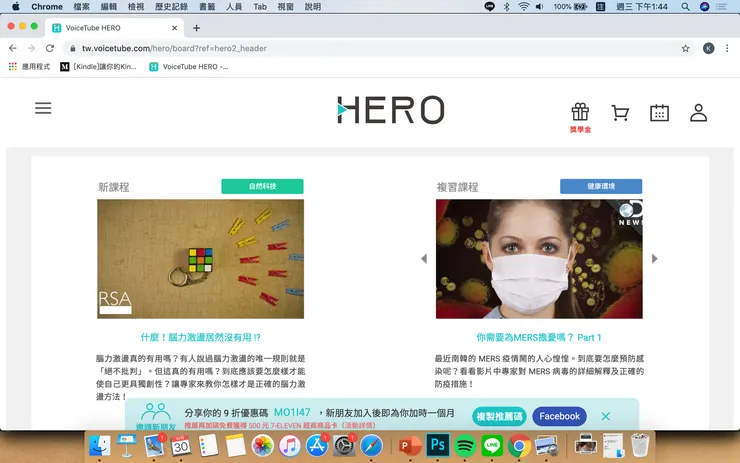Open App Store from the Dock
Viewport: 740px width, 463px height.
317,445
